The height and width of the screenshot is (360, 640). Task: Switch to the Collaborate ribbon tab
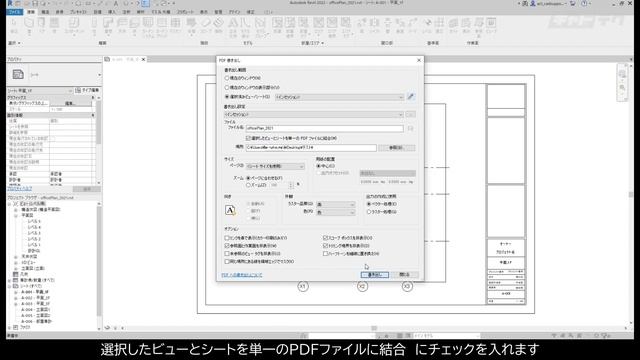185,12
